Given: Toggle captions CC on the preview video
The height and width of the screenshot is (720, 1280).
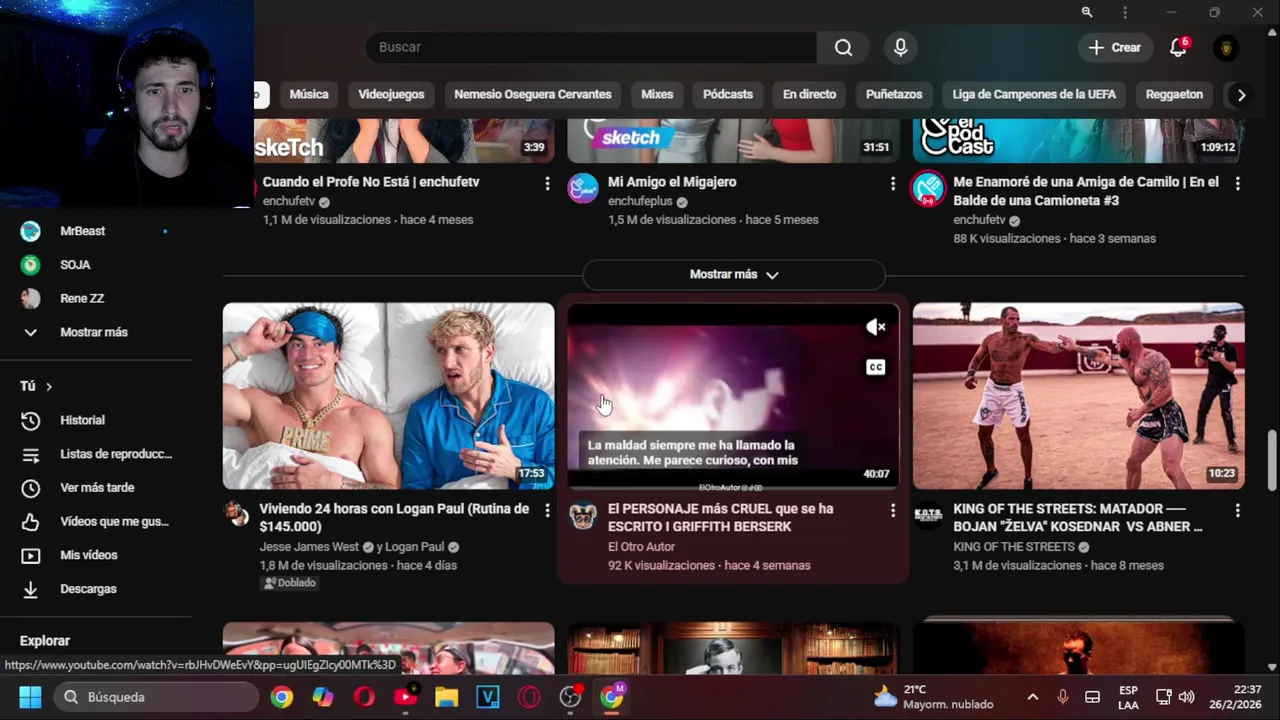Looking at the screenshot, I should click(x=875, y=367).
